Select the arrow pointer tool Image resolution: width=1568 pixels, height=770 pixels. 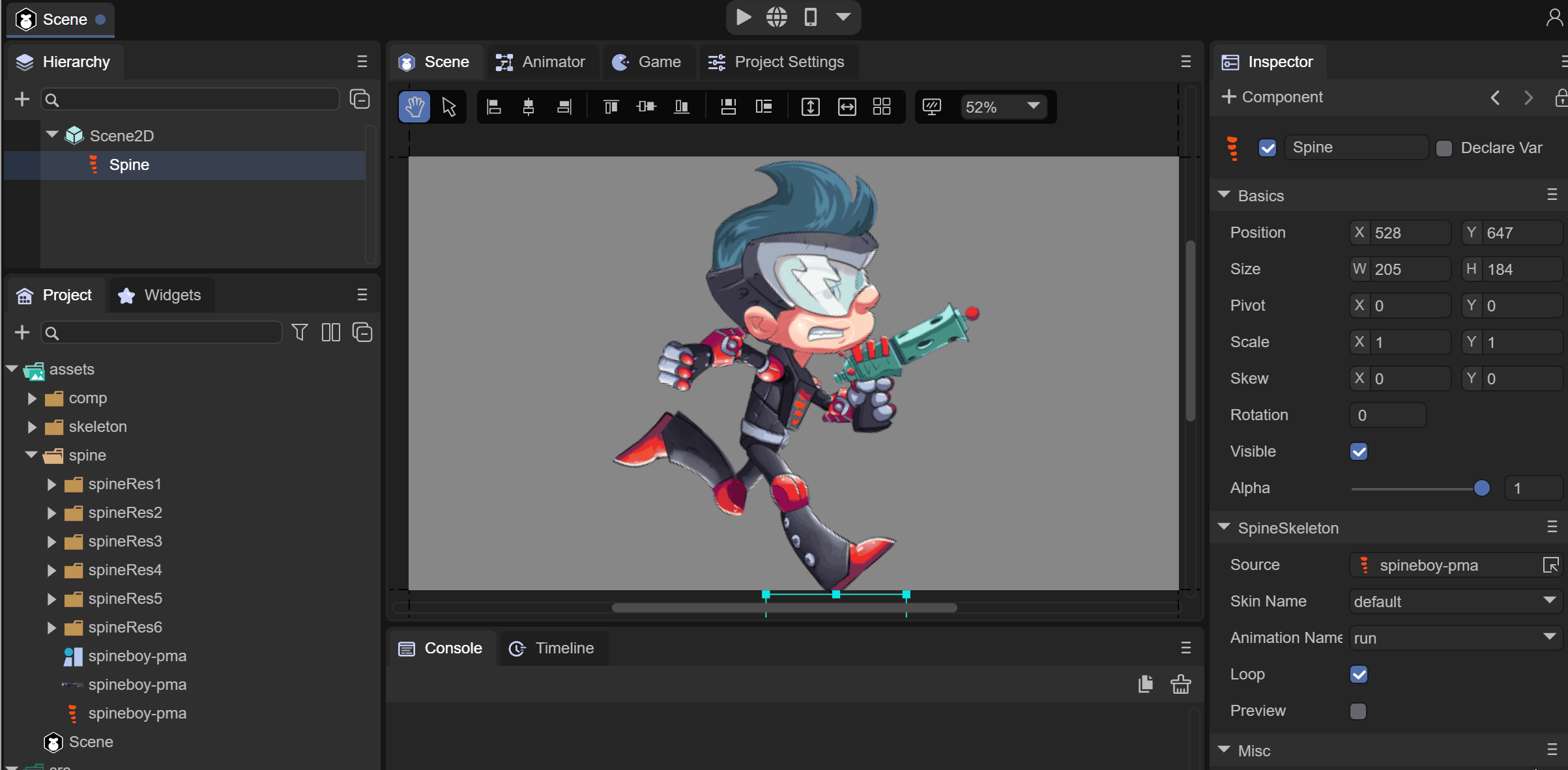point(449,107)
